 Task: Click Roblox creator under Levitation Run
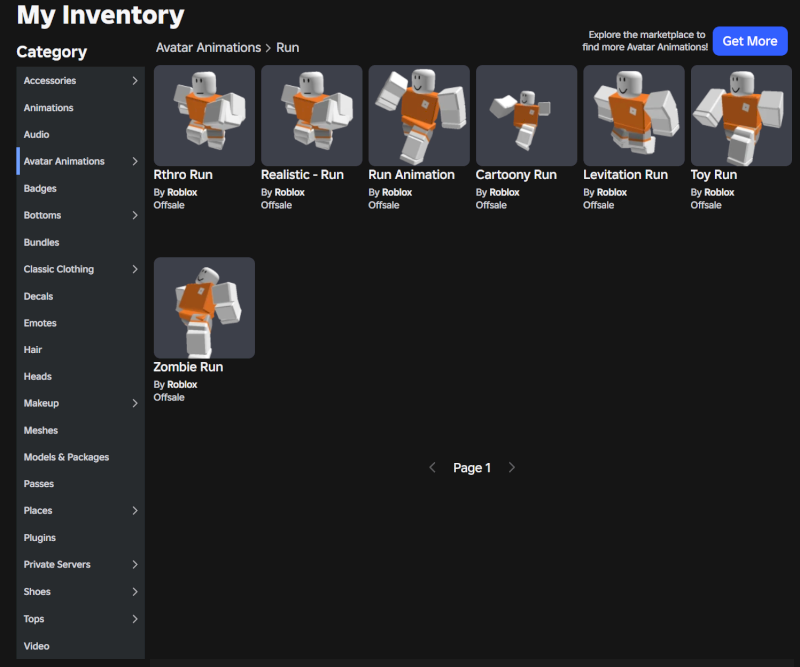612,192
